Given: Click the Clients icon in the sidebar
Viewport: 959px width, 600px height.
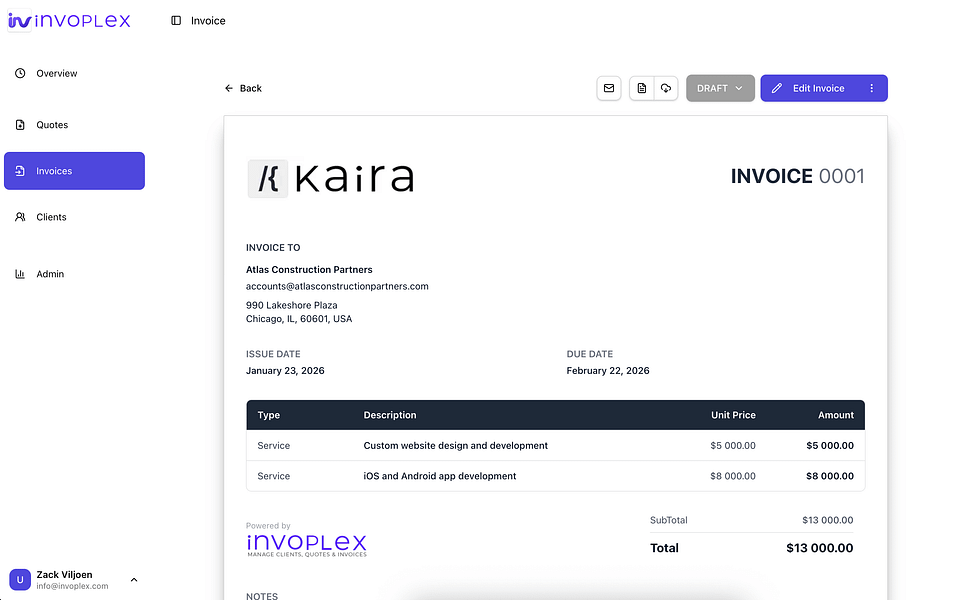Looking at the screenshot, I should coord(21,217).
